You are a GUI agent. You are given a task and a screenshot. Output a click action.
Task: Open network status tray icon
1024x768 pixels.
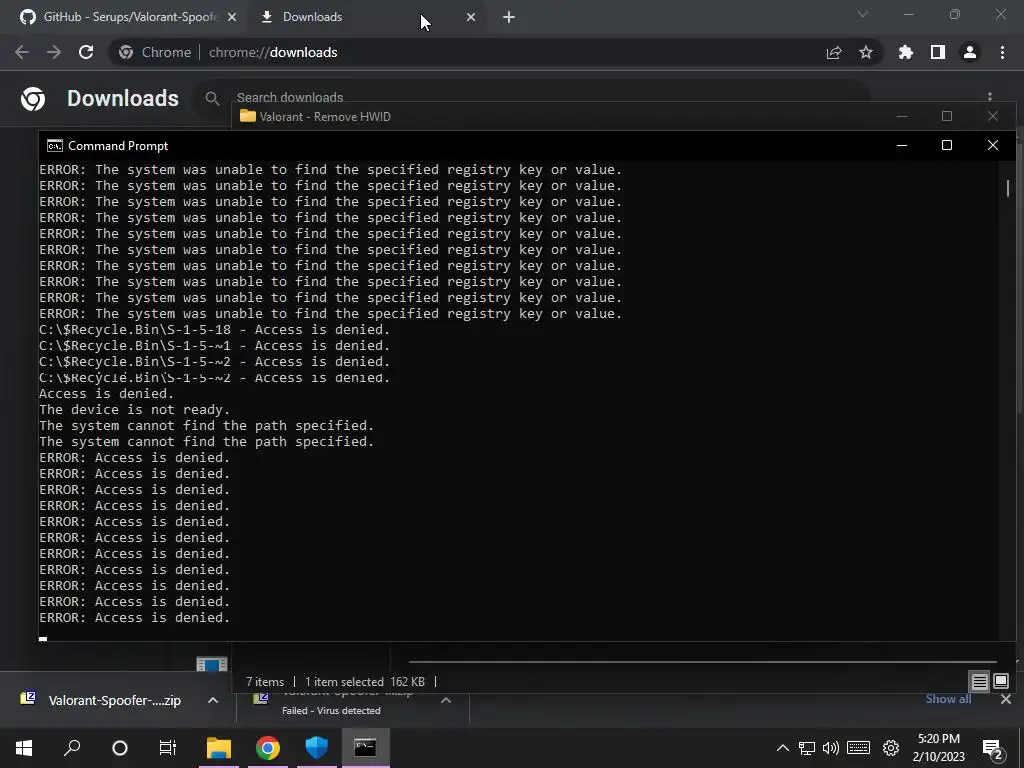pos(807,748)
